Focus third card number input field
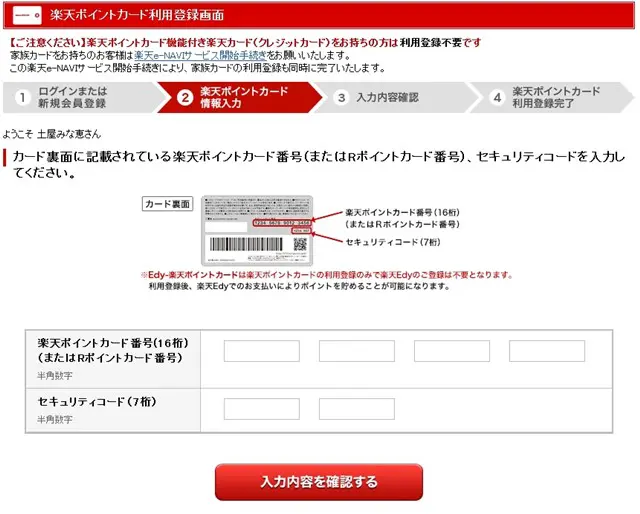 [452, 351]
